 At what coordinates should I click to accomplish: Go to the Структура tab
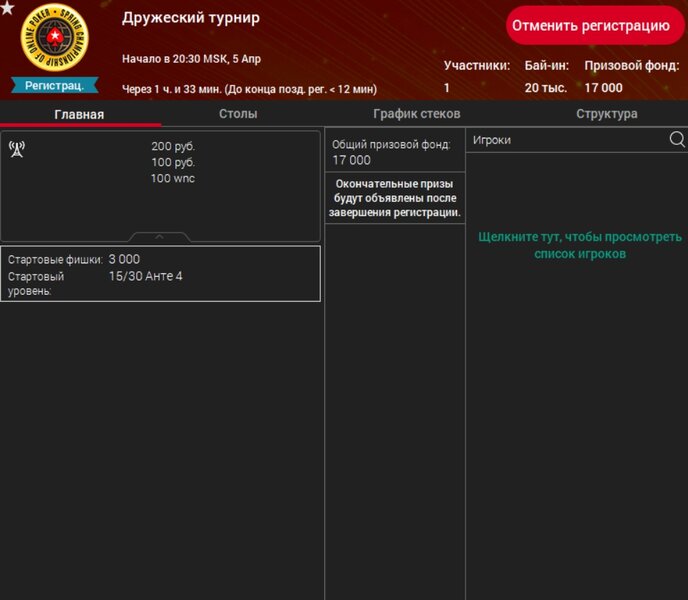click(x=606, y=114)
